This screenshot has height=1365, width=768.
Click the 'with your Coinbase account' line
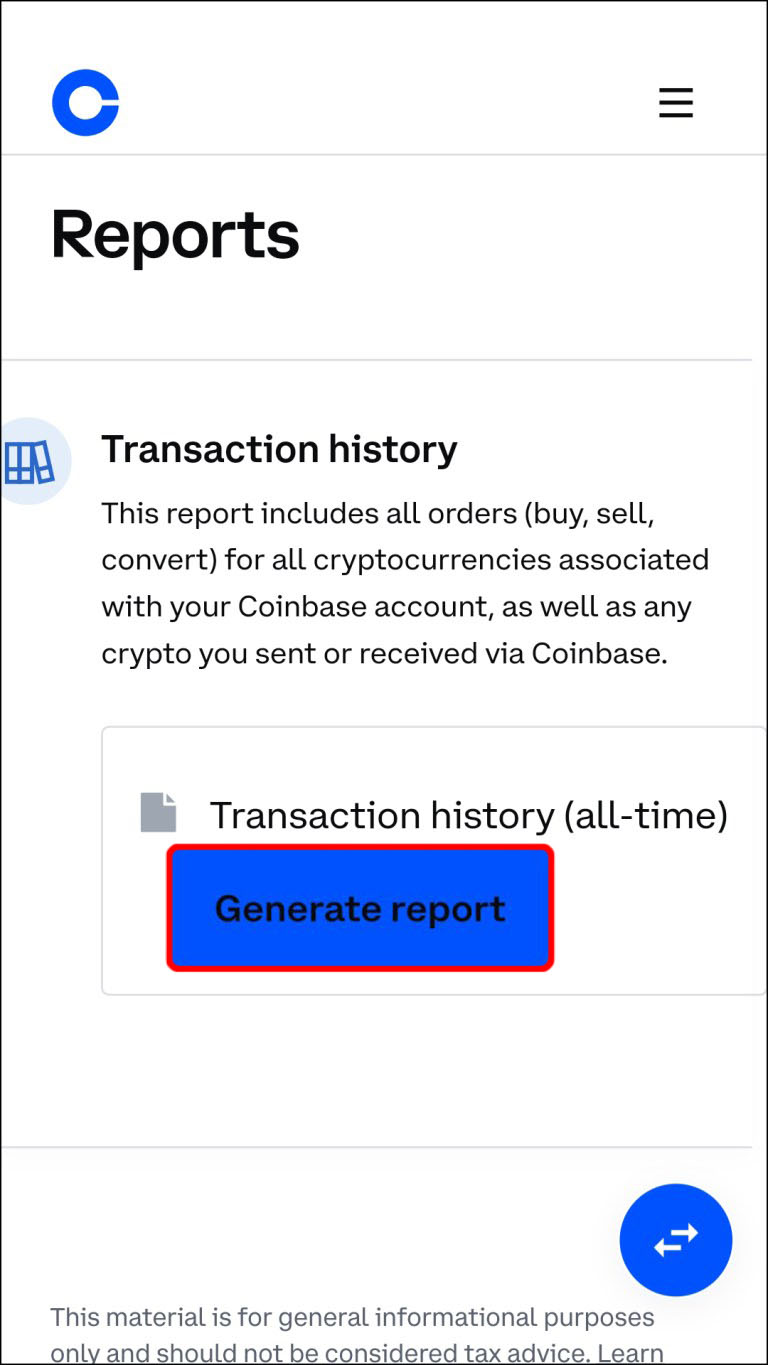pos(396,607)
